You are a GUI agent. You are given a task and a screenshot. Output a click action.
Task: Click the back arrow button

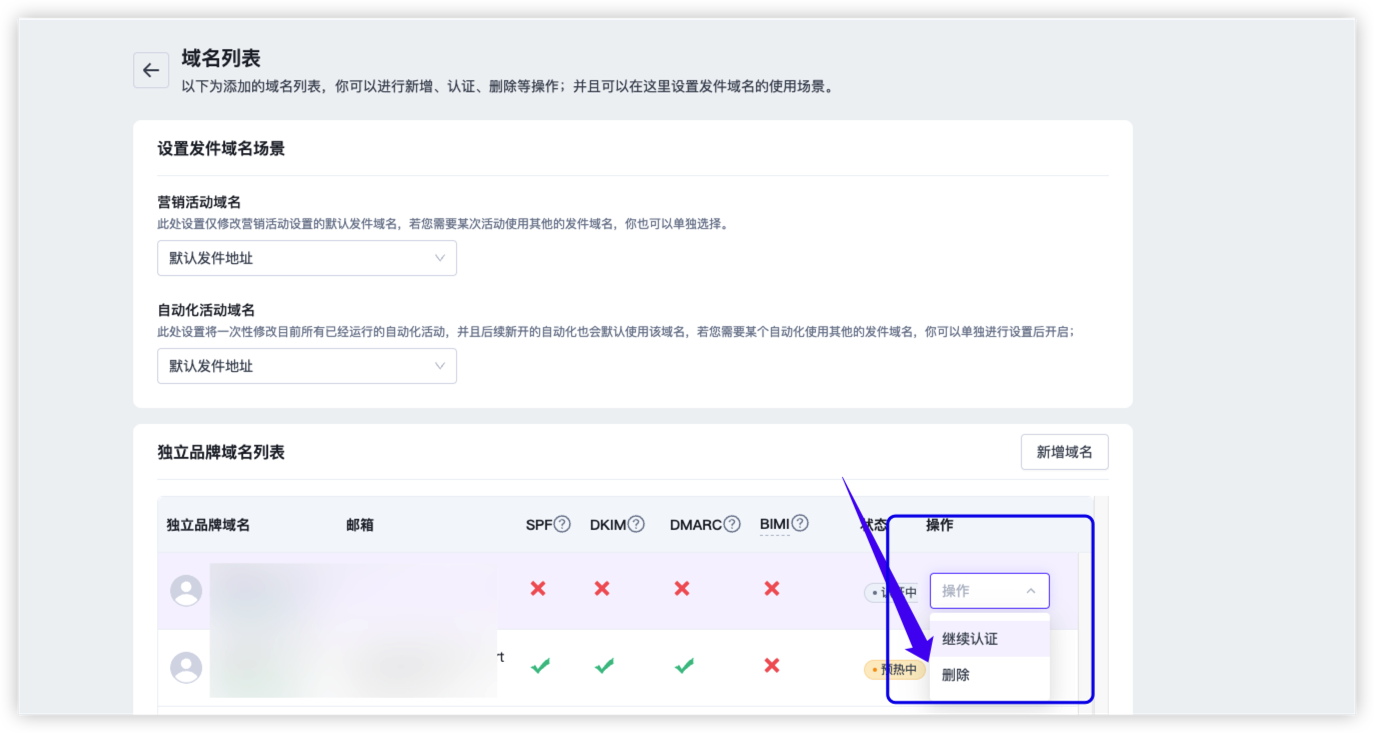click(x=151, y=70)
